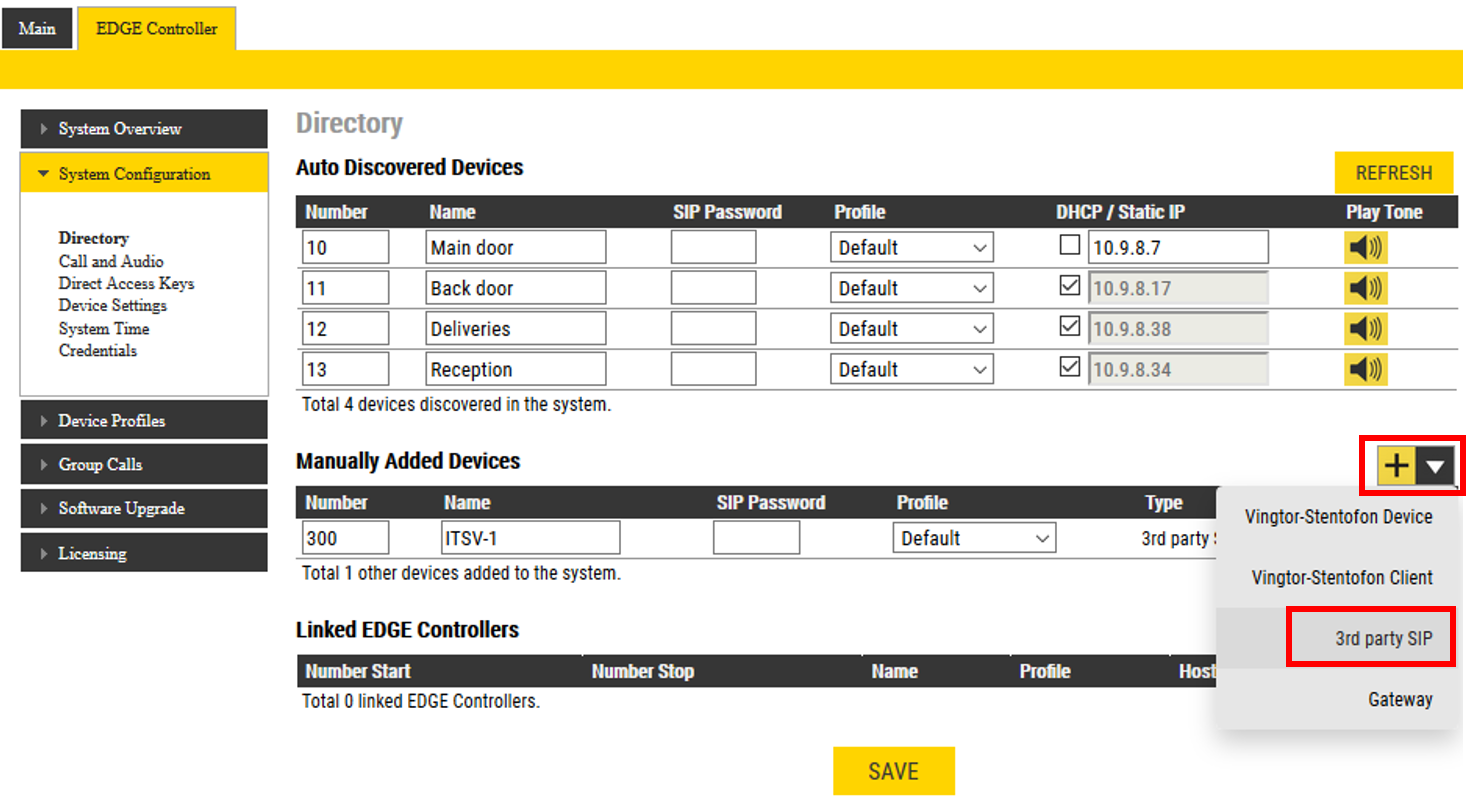This screenshot has height=803, width=1466.
Task: Open Profile dropdown for ITSV-1 device
Action: click(973, 538)
